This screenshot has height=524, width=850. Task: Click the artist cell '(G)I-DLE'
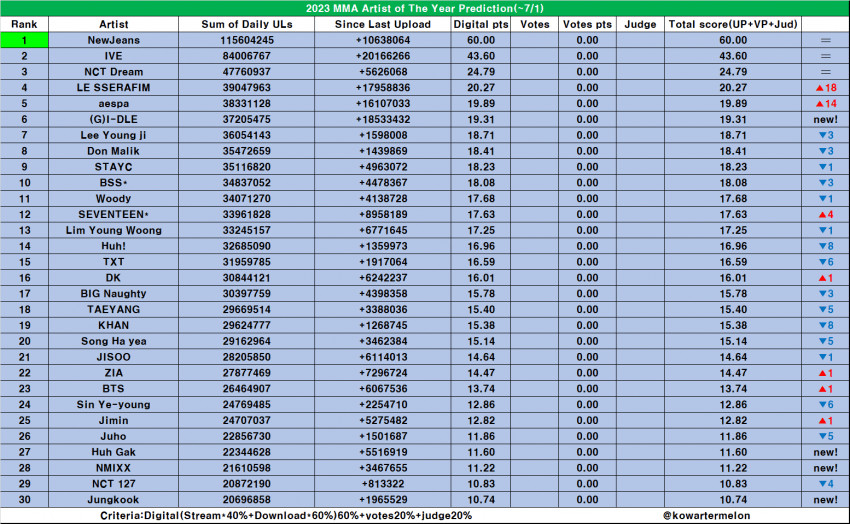coord(113,119)
